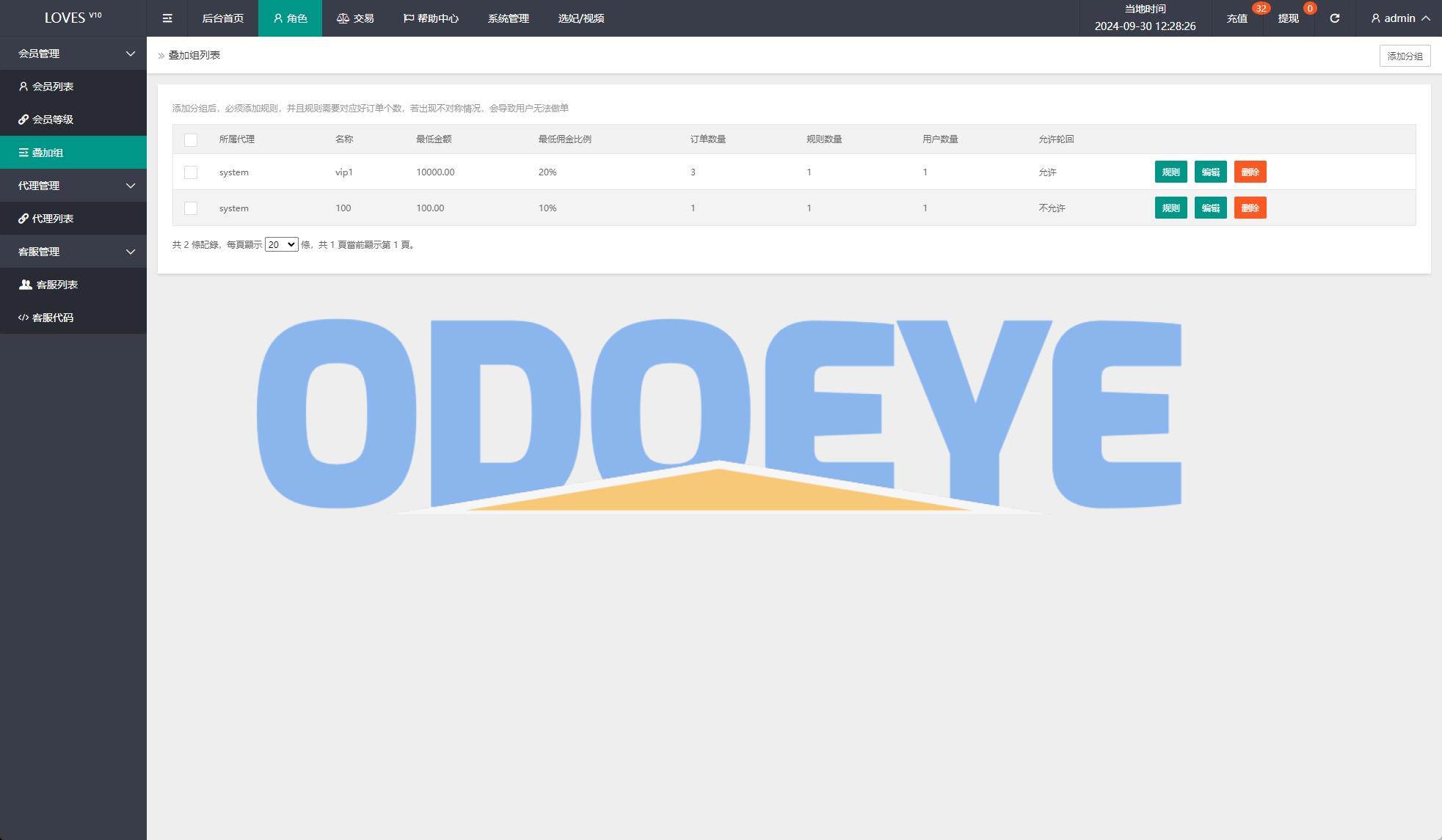Switch to the 帮助中心 tab

(431, 18)
